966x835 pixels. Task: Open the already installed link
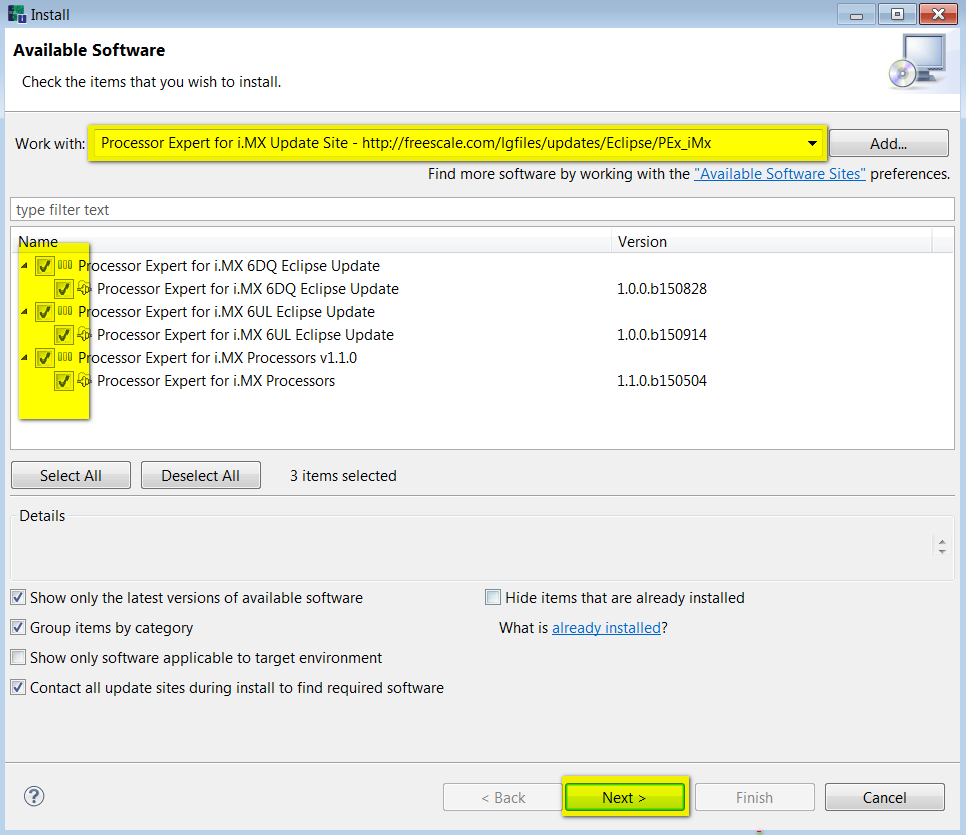click(606, 628)
